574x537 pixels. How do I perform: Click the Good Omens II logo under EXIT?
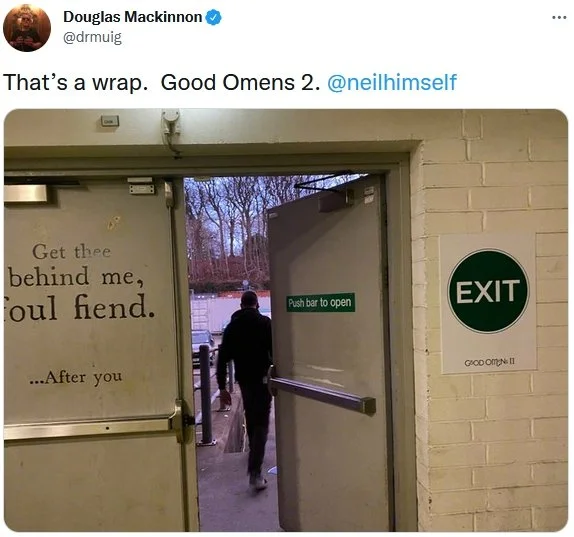pyautogui.click(x=489, y=362)
